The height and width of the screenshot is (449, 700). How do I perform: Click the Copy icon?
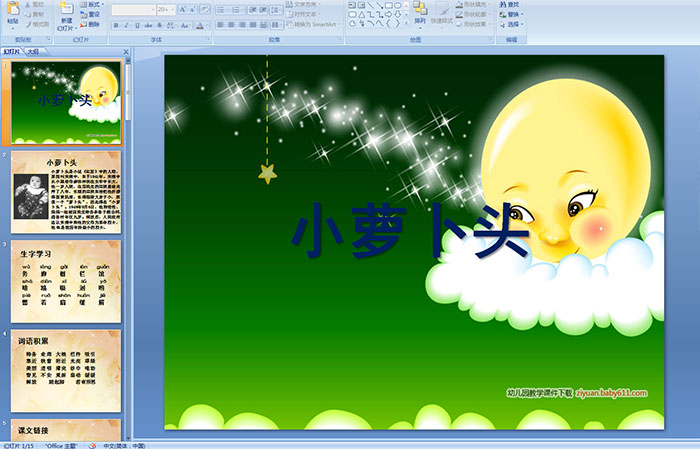coord(28,15)
